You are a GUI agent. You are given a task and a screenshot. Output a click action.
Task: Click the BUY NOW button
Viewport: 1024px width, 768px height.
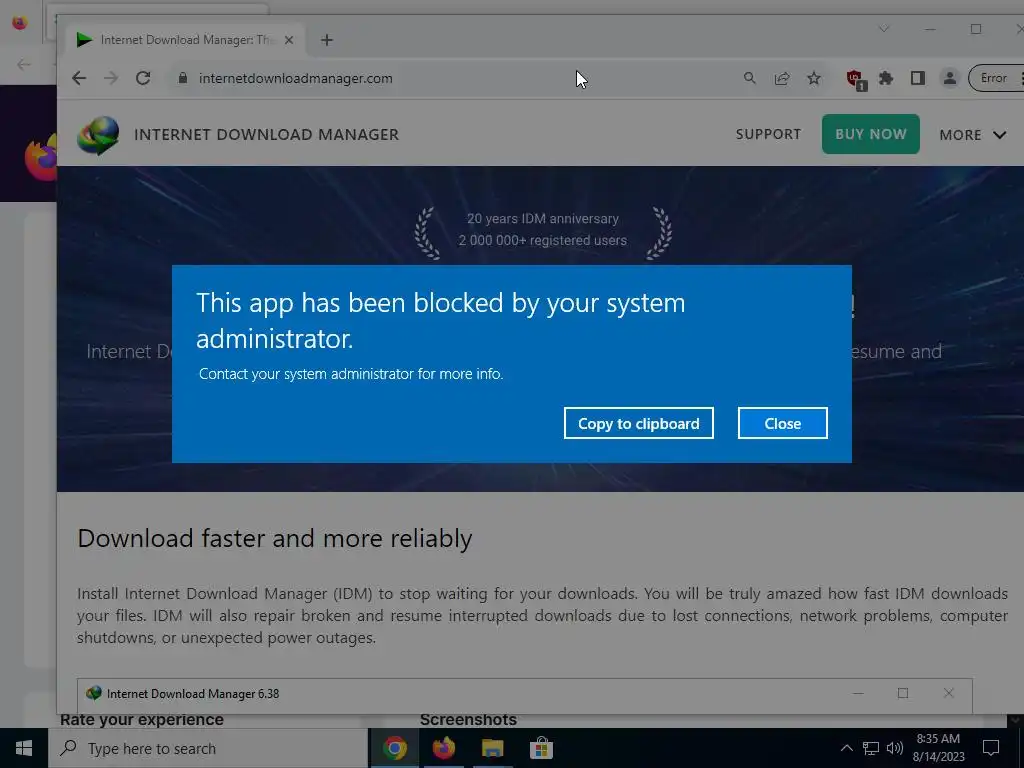click(871, 134)
